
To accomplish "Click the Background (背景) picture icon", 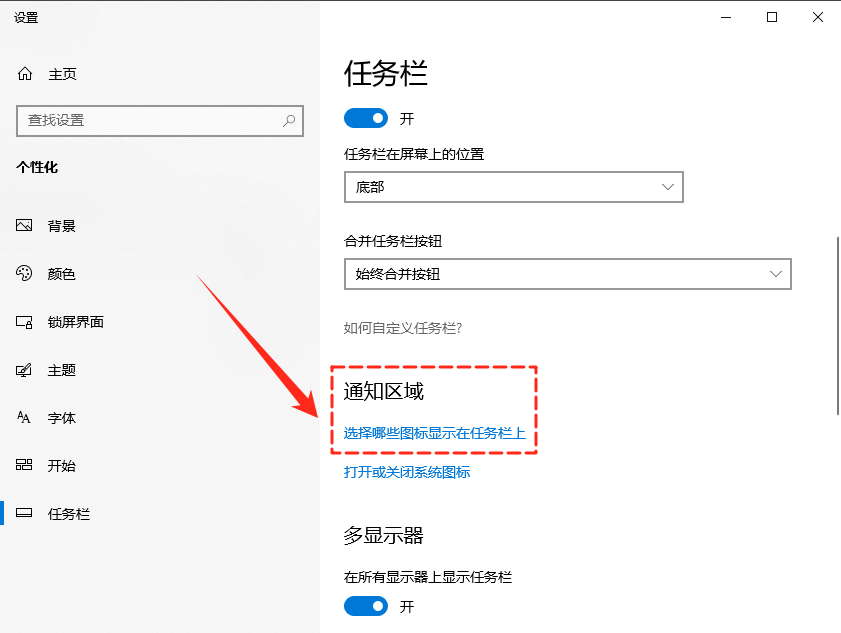I will click(x=25, y=226).
